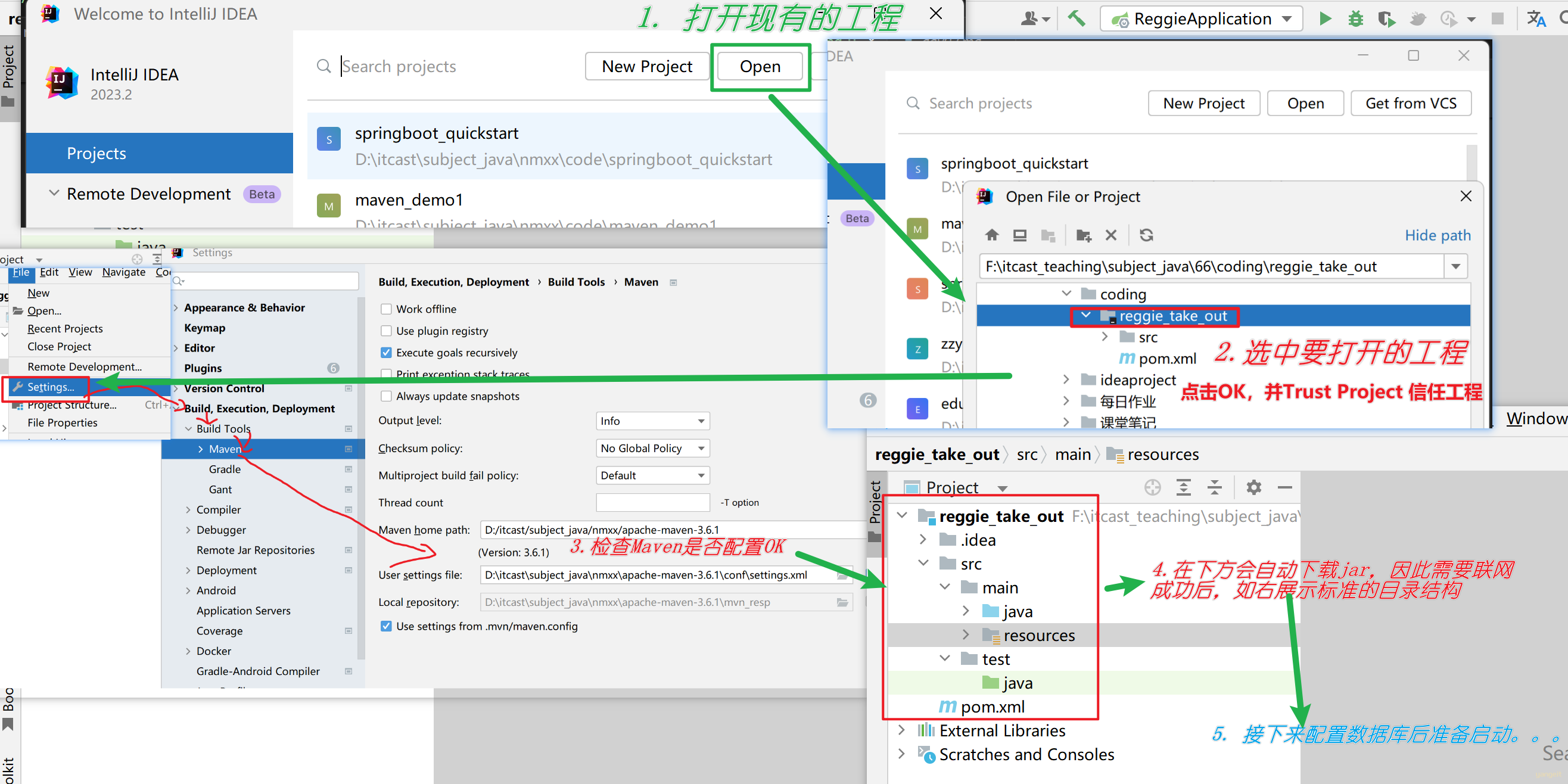Create new folder icon in Open File dialog
Screen dimensions: 1568x784
click(1084, 235)
